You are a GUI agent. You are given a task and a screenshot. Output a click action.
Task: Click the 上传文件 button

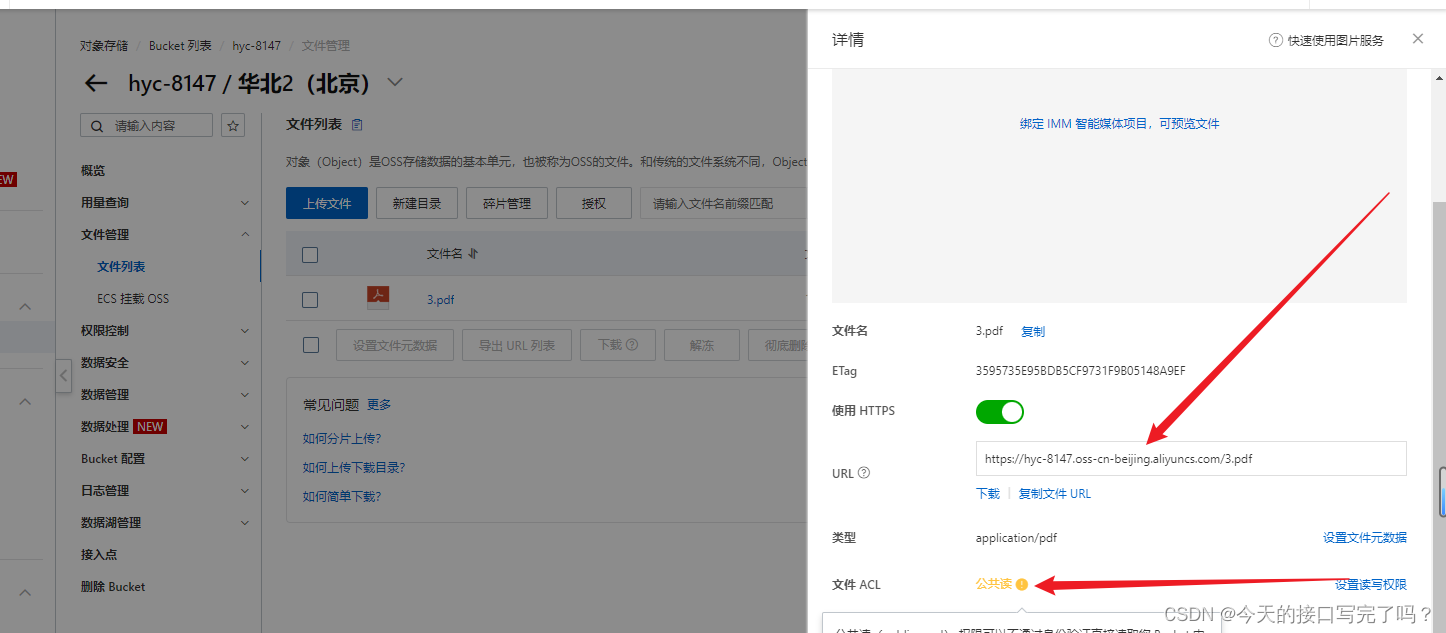pyautogui.click(x=327, y=202)
